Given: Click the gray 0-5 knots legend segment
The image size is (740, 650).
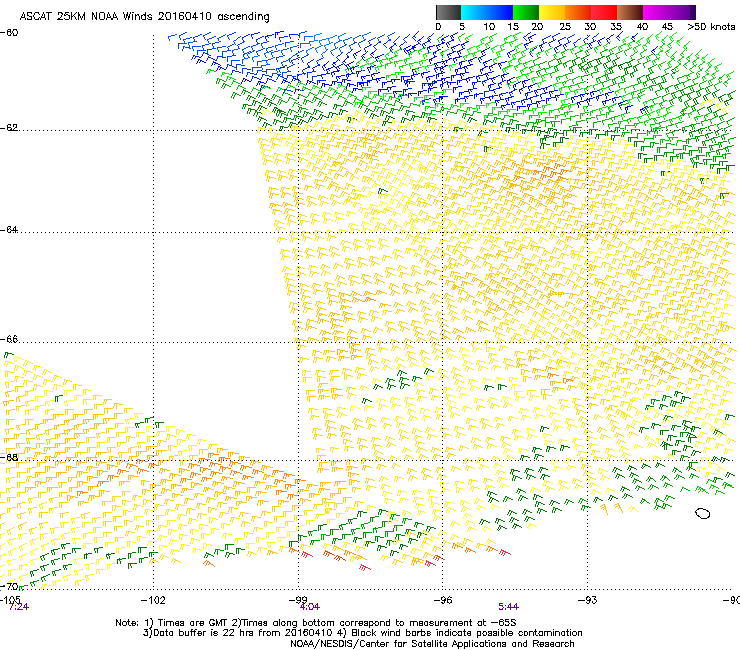Looking at the screenshot, I should click(x=448, y=12).
